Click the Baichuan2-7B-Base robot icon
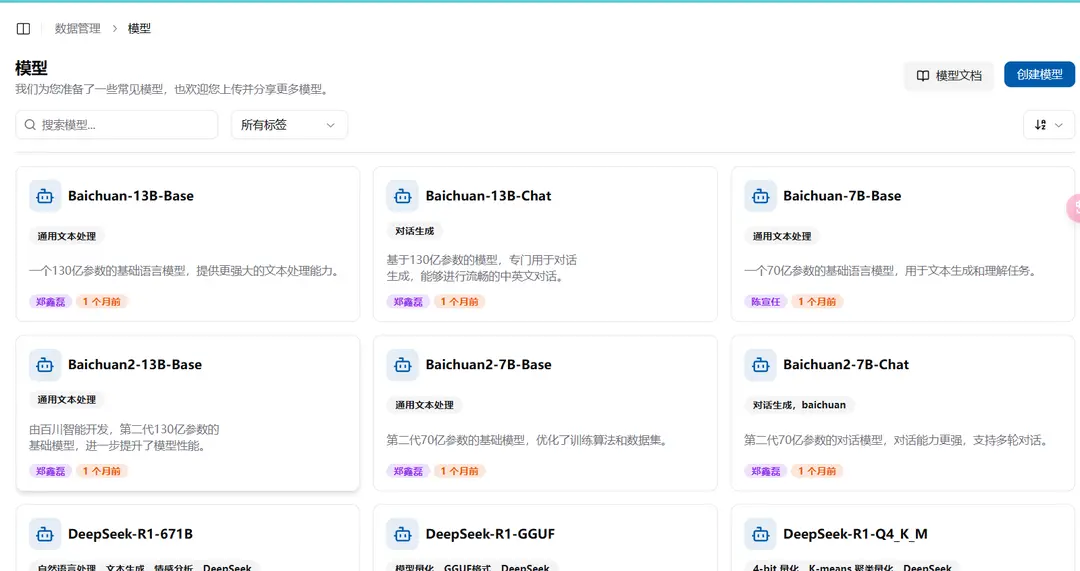This screenshot has width=1080, height=571. tap(402, 365)
